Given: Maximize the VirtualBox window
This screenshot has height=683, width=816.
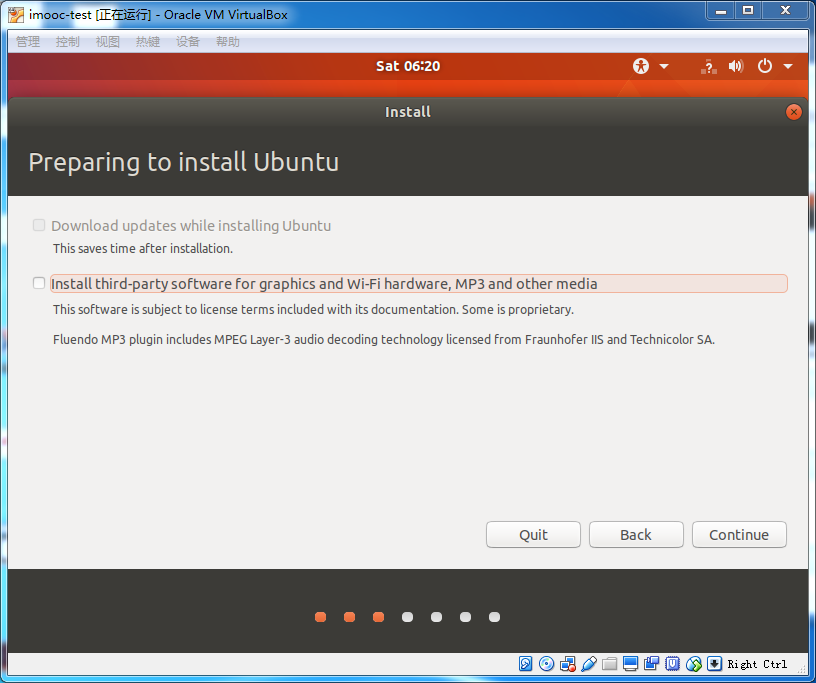Looking at the screenshot, I should pyautogui.click(x=748, y=10).
